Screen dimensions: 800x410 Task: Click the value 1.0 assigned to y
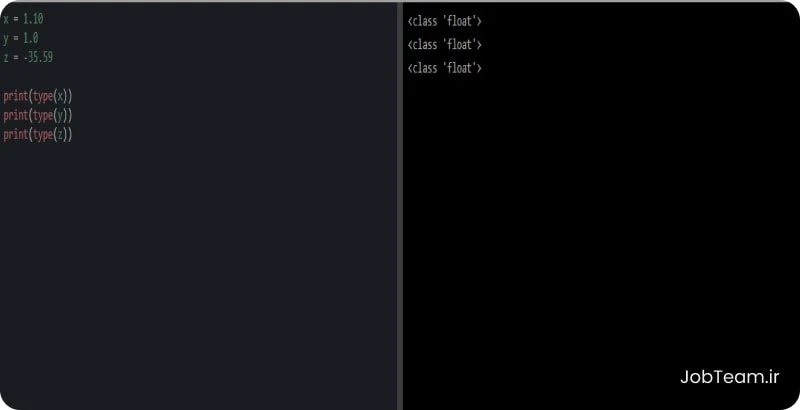31,38
